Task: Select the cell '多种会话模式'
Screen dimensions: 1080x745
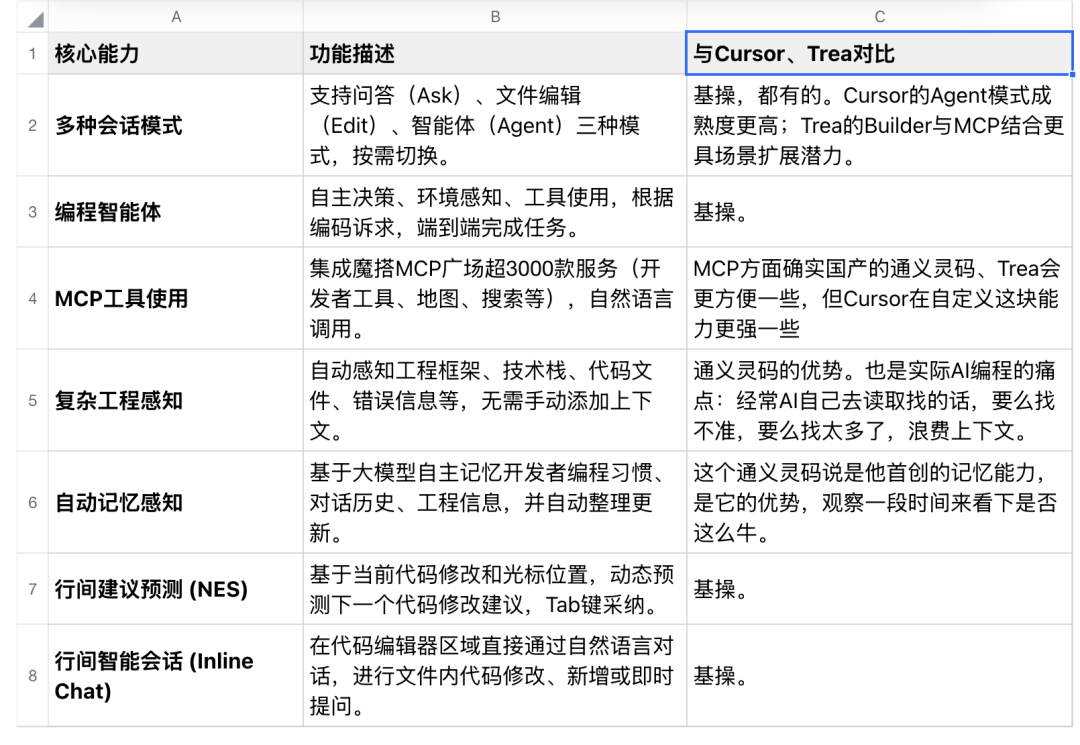Action: pos(176,125)
